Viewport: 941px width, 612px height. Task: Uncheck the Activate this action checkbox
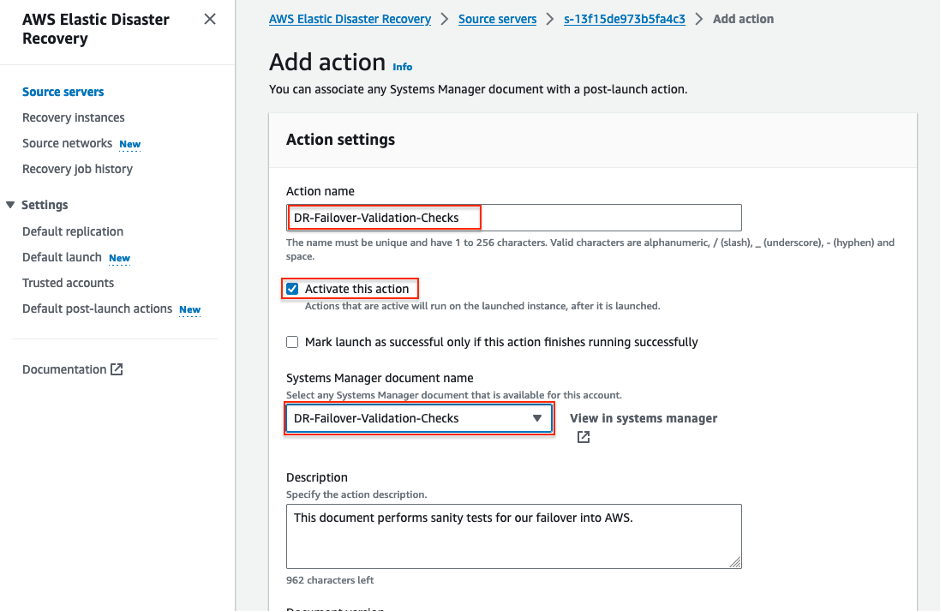click(293, 288)
